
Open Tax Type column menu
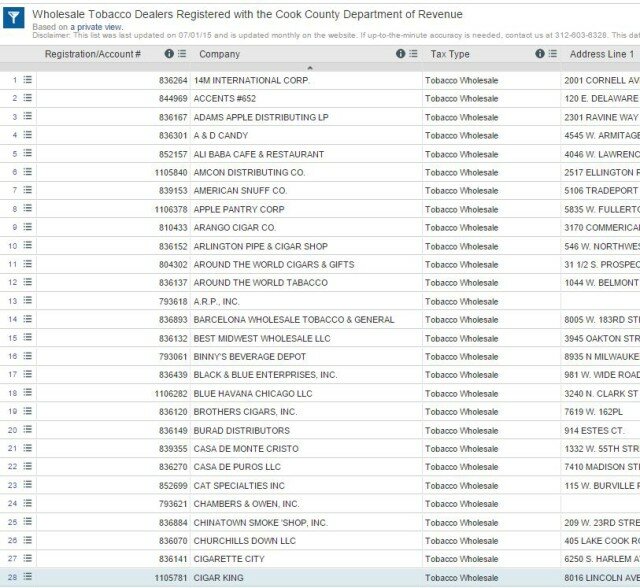(553, 53)
